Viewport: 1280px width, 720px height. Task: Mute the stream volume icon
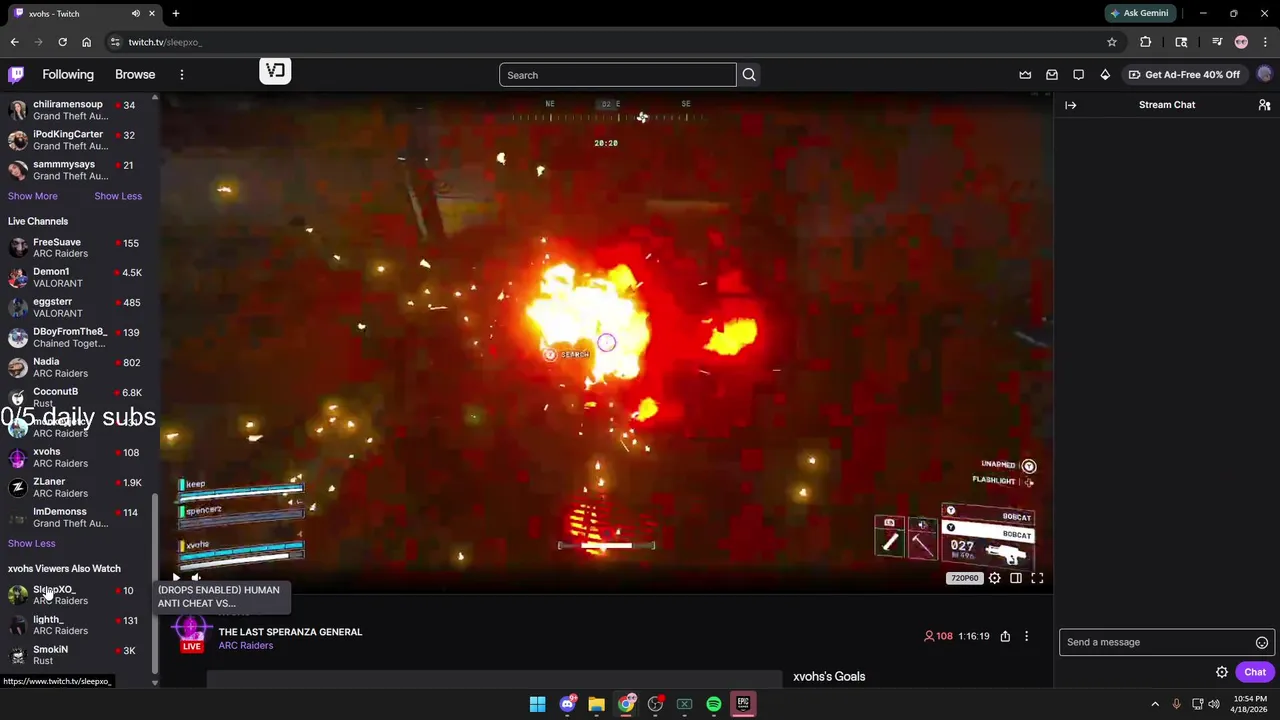(x=196, y=578)
